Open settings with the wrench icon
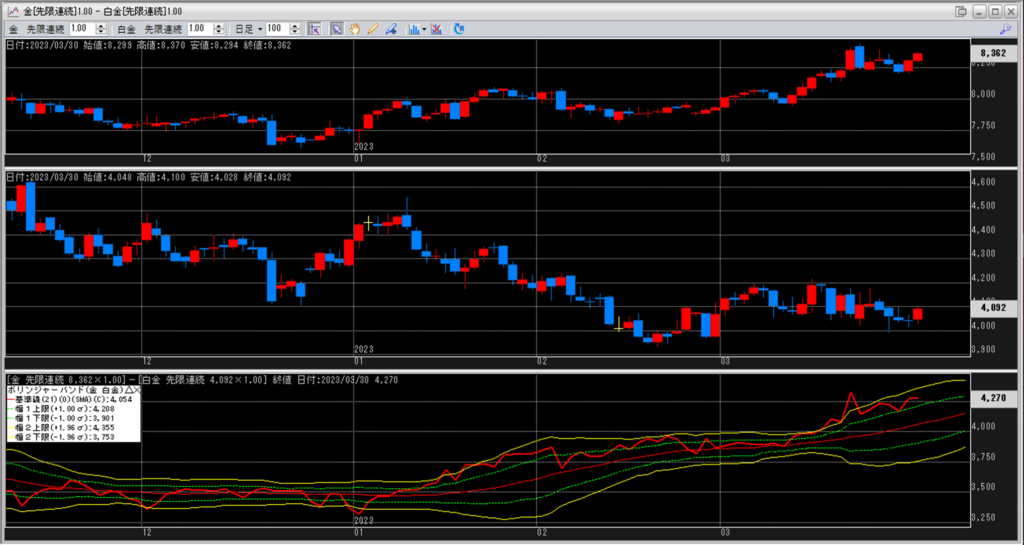 tap(1005, 30)
